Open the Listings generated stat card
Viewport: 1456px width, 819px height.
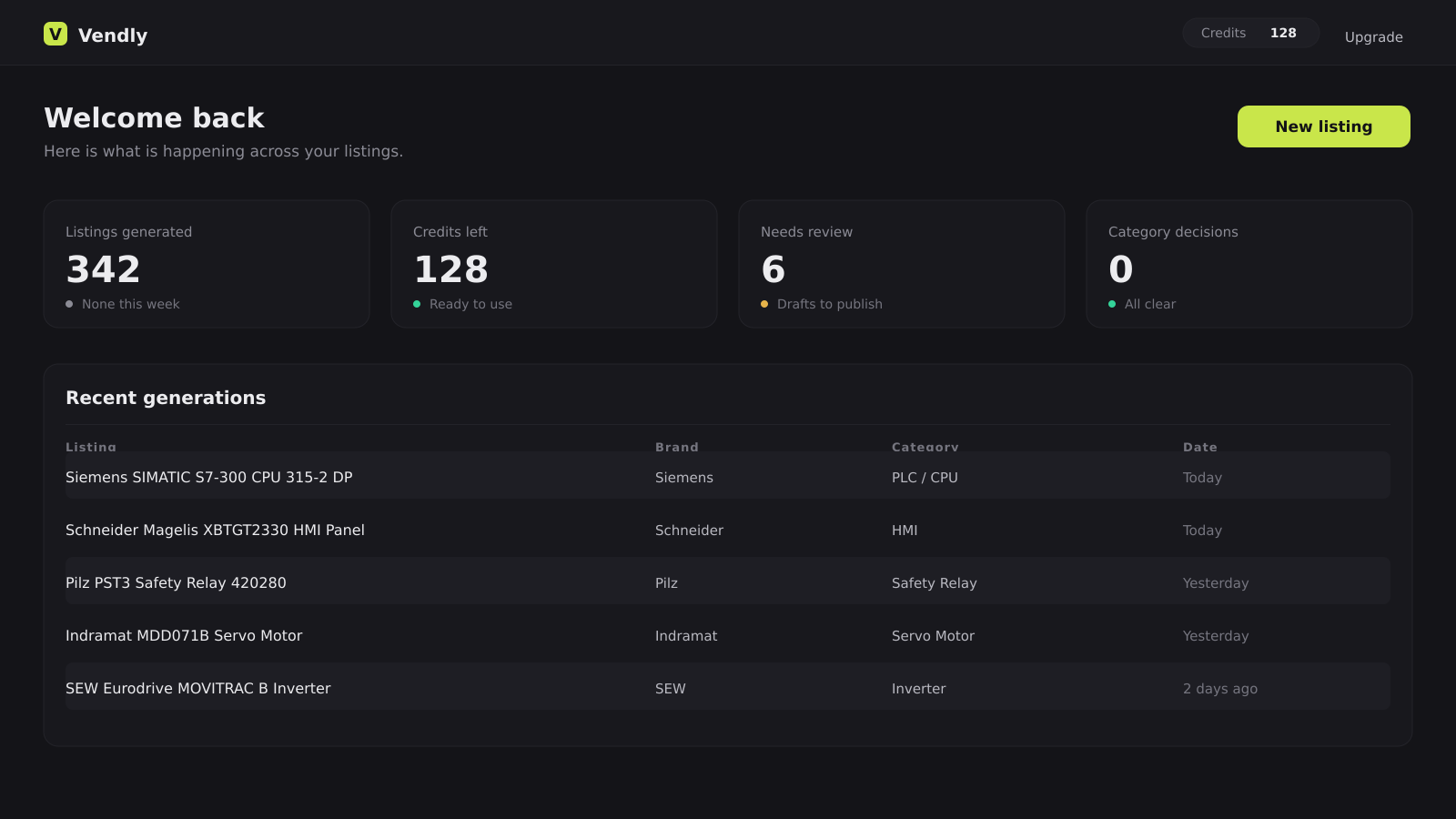pyautogui.click(x=207, y=264)
